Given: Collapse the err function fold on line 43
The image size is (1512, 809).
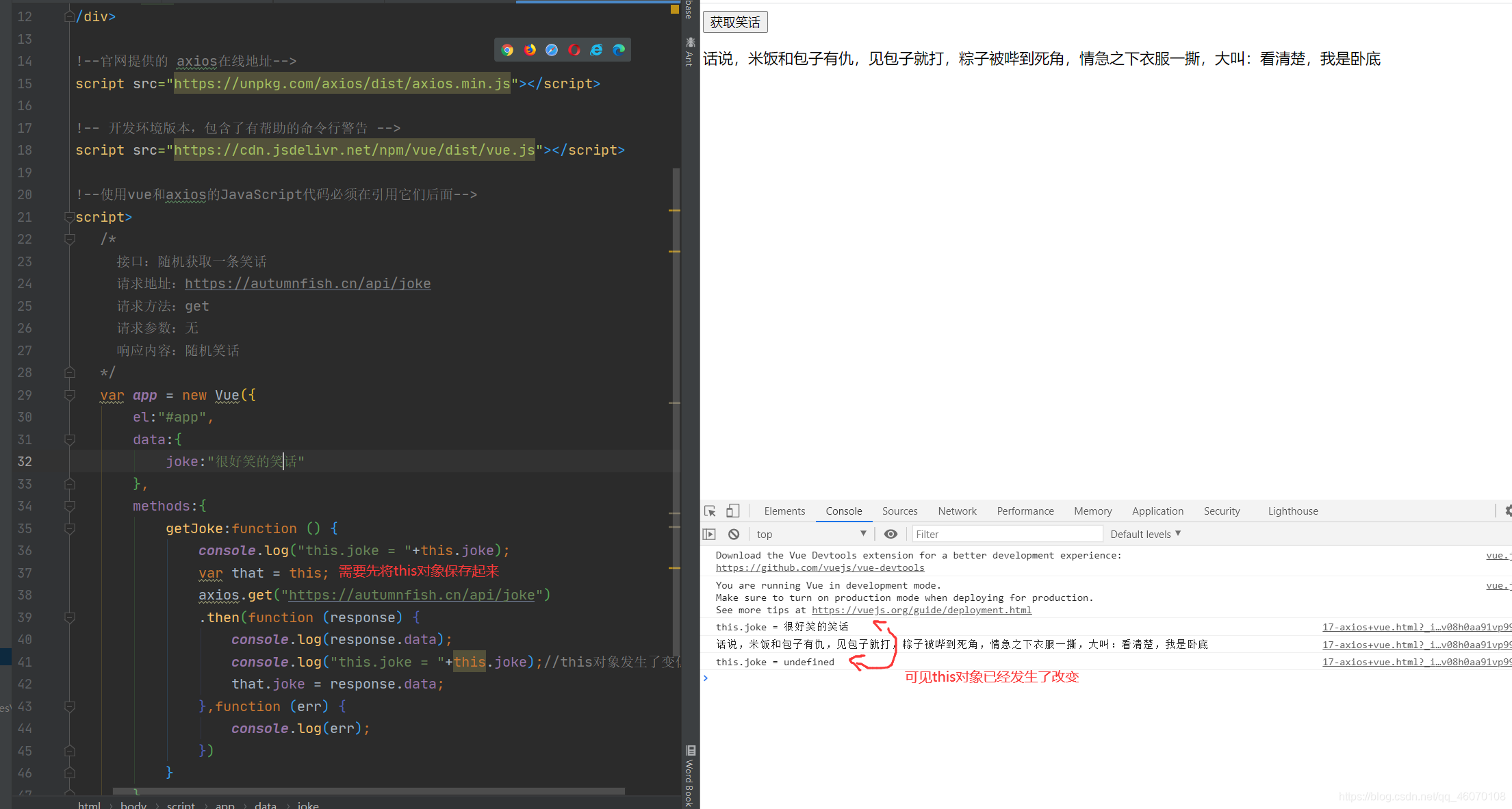Looking at the screenshot, I should coord(69,706).
